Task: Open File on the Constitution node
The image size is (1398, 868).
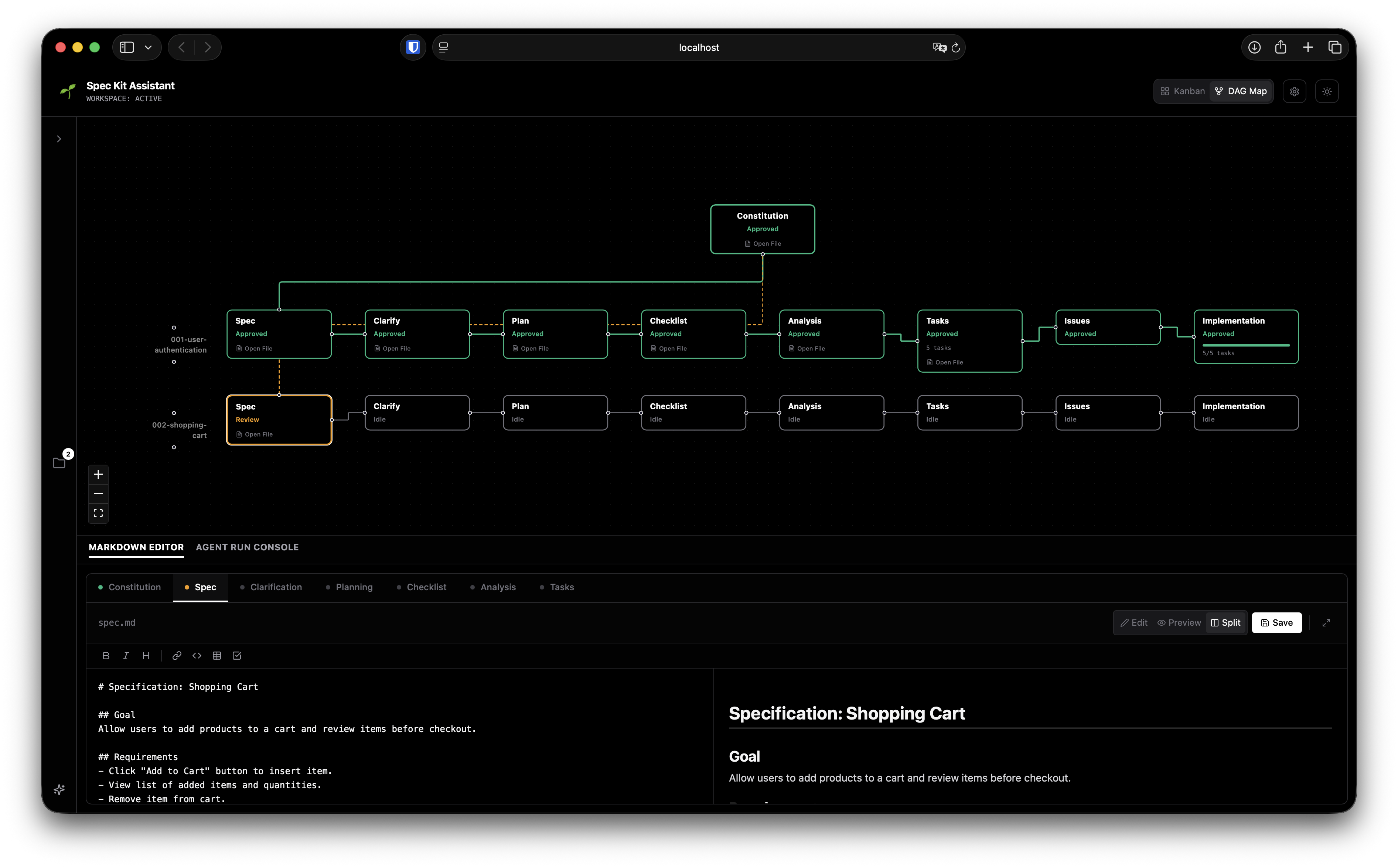Action: (763, 244)
